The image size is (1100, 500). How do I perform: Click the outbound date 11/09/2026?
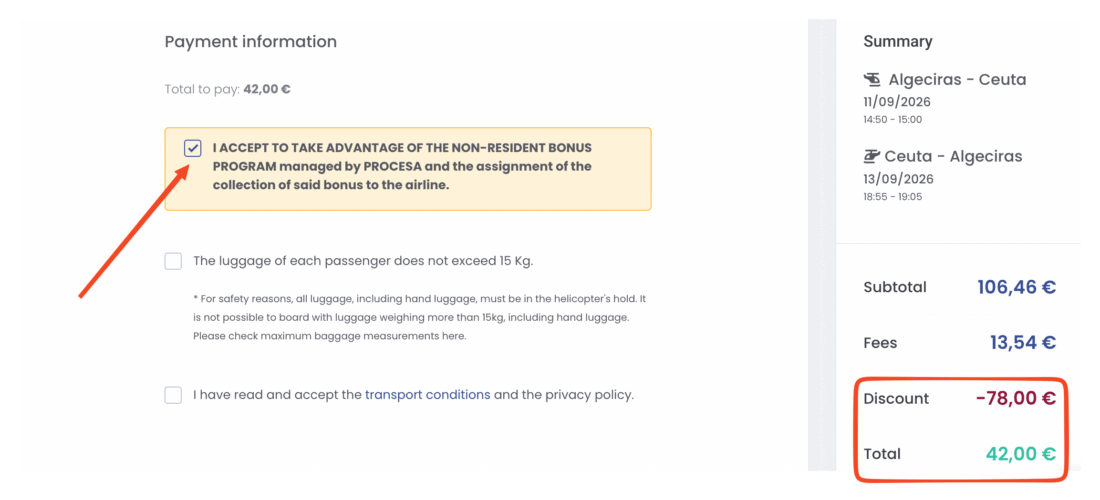[897, 102]
